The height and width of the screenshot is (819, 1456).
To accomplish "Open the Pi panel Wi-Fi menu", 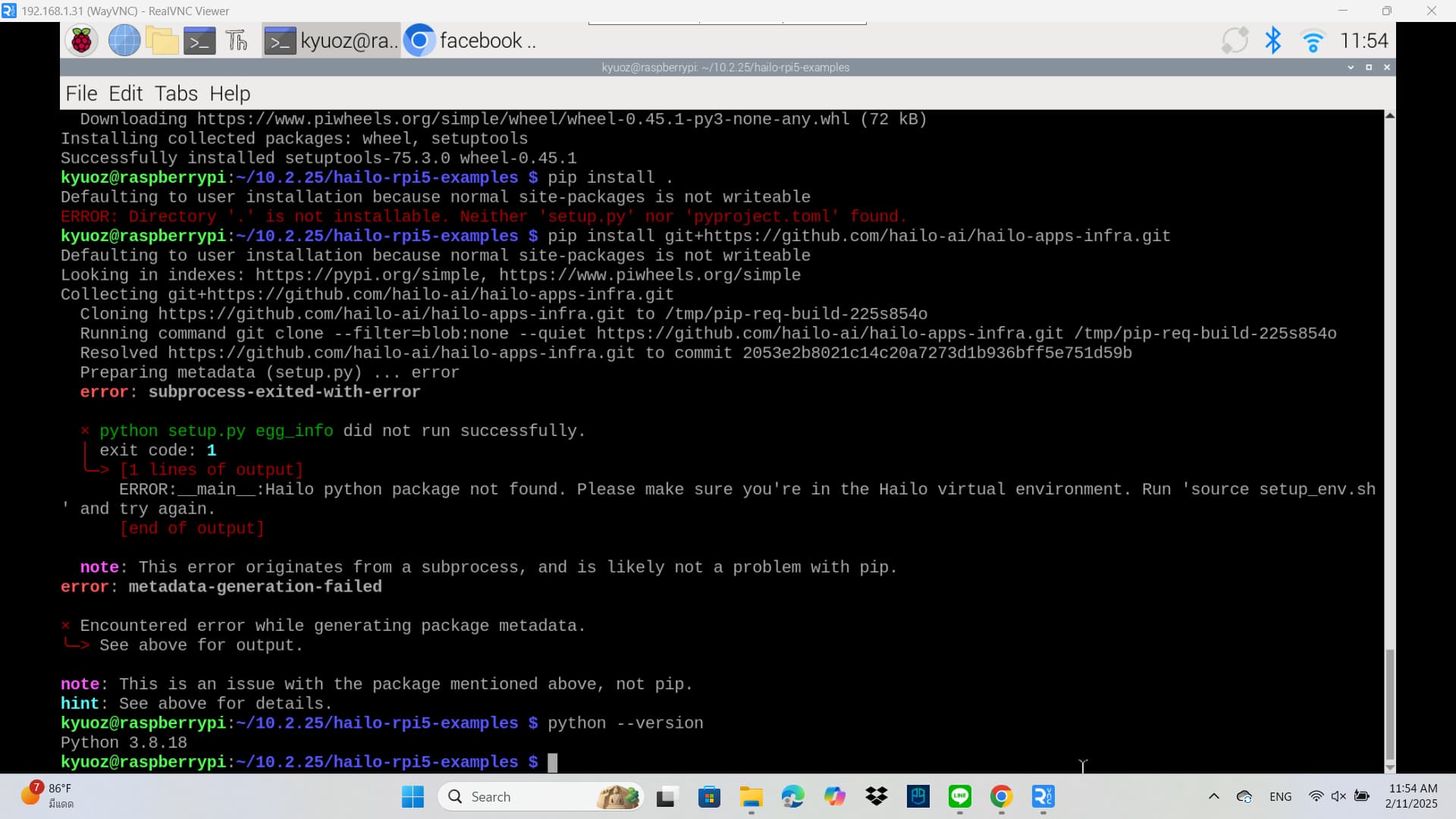I will click(x=1312, y=40).
